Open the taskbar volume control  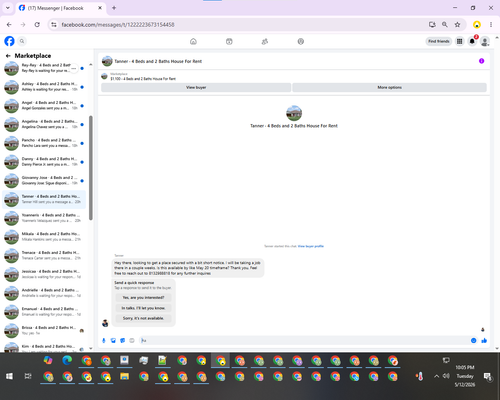(446, 376)
